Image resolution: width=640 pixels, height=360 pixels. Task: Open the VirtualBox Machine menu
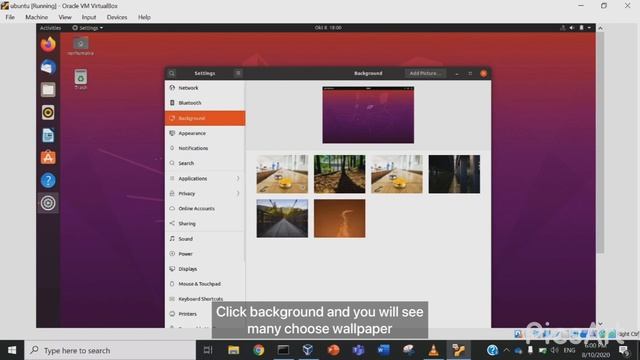[x=37, y=17]
